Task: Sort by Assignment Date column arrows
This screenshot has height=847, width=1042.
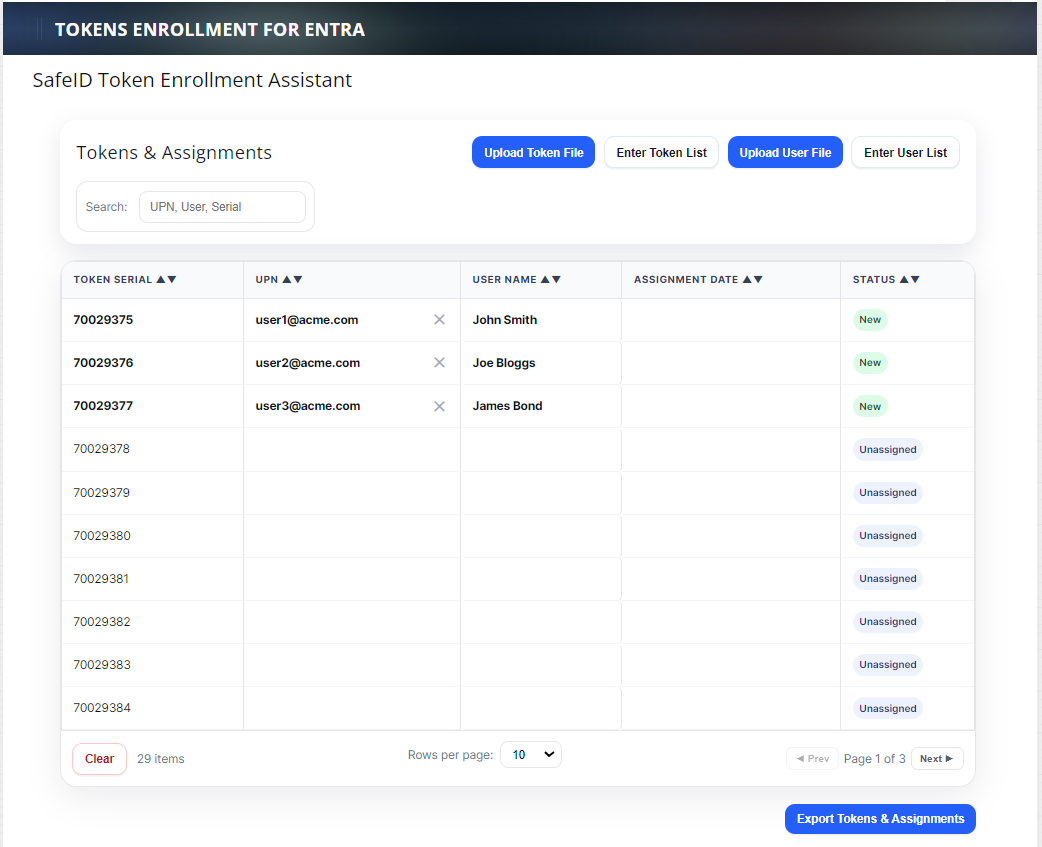Action: [x=752, y=280]
